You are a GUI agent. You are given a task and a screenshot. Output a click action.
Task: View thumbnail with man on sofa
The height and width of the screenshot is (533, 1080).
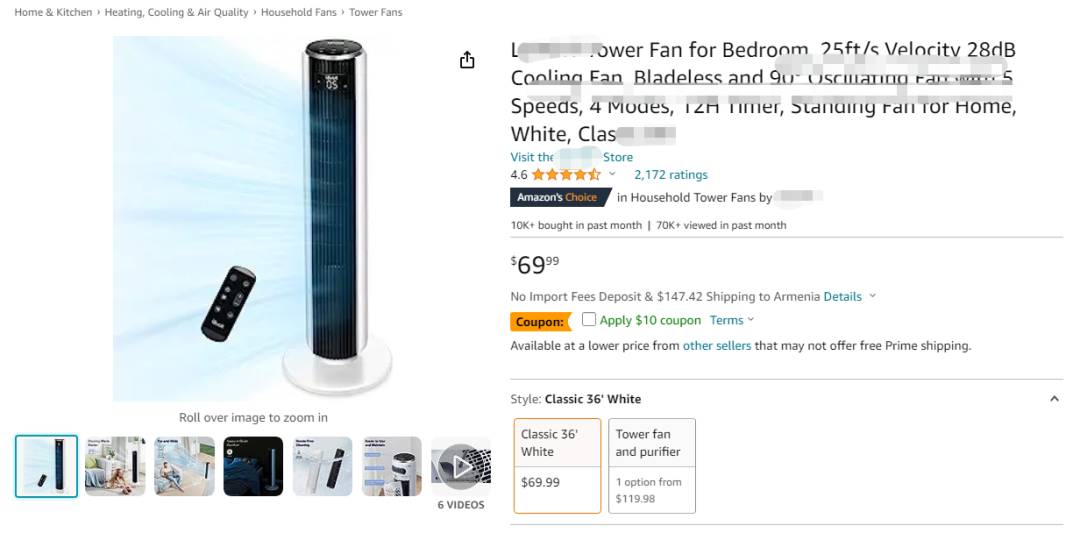[184, 466]
